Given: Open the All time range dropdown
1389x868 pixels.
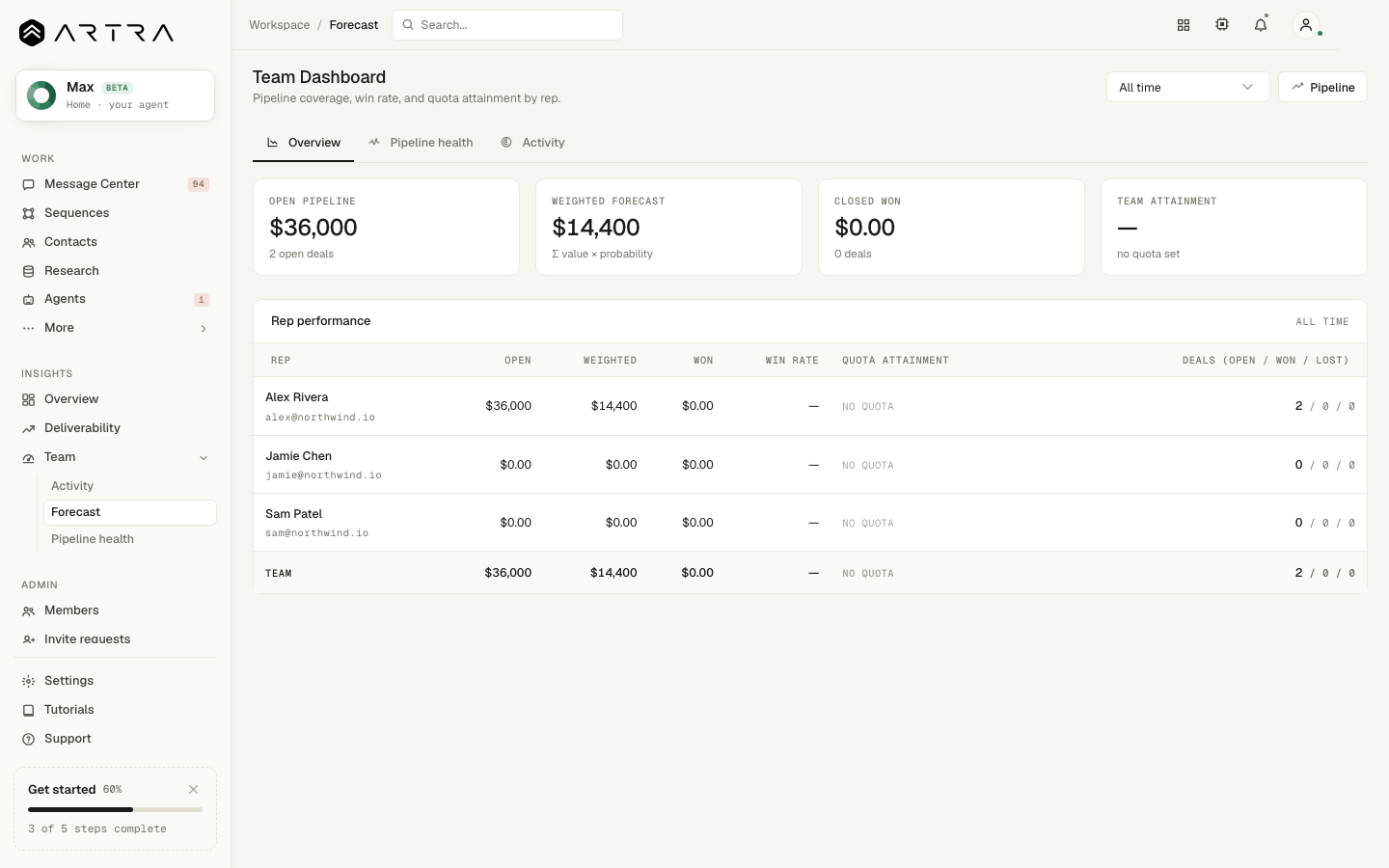Looking at the screenshot, I should tap(1187, 87).
